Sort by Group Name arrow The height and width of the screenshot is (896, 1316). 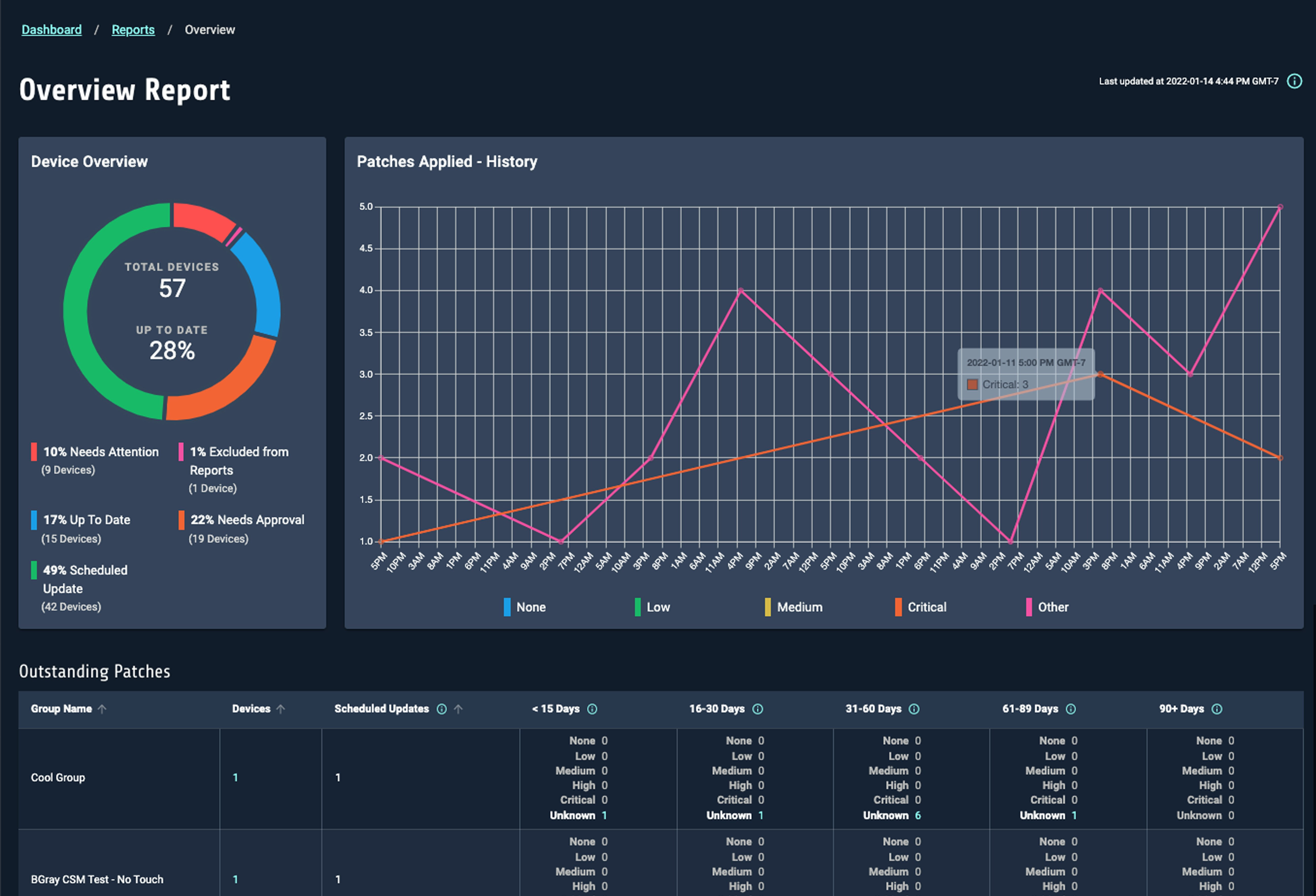pyautogui.click(x=102, y=709)
